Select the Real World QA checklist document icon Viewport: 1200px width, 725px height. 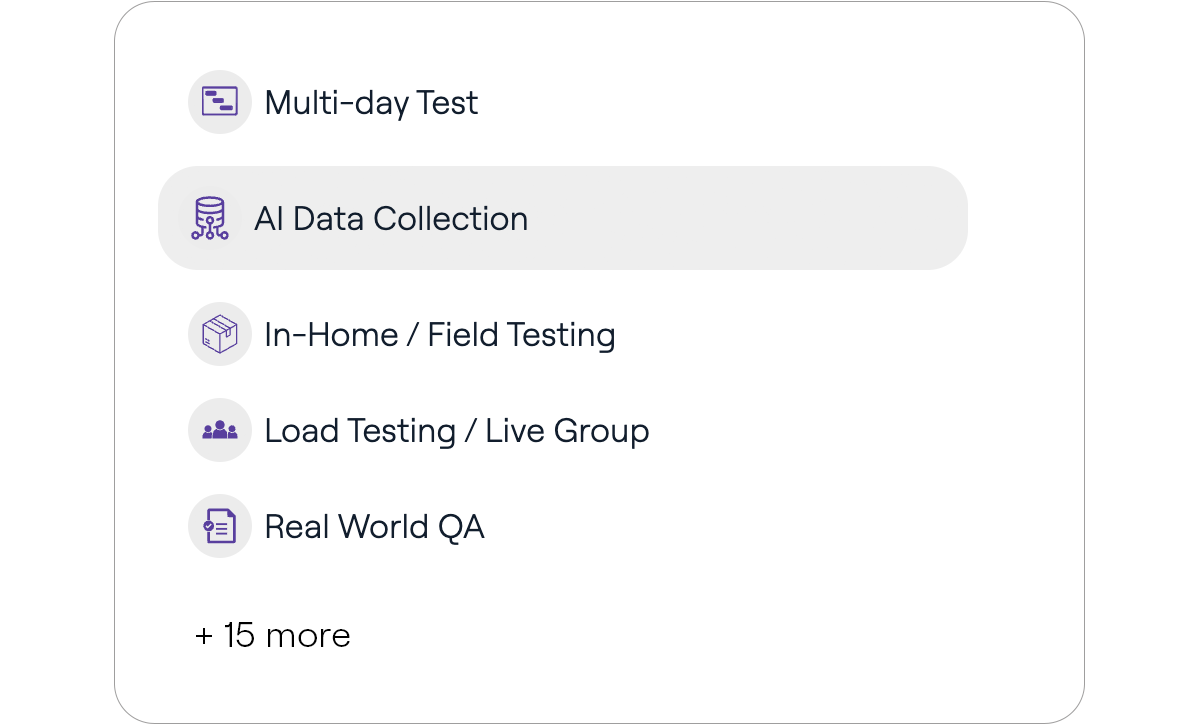pos(220,526)
